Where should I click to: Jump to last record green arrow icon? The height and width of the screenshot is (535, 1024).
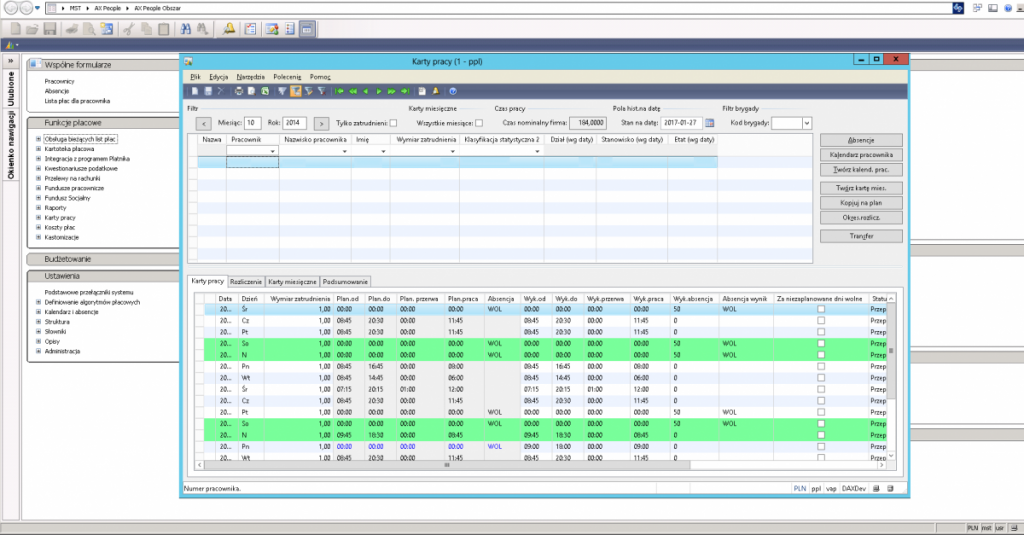[x=405, y=91]
